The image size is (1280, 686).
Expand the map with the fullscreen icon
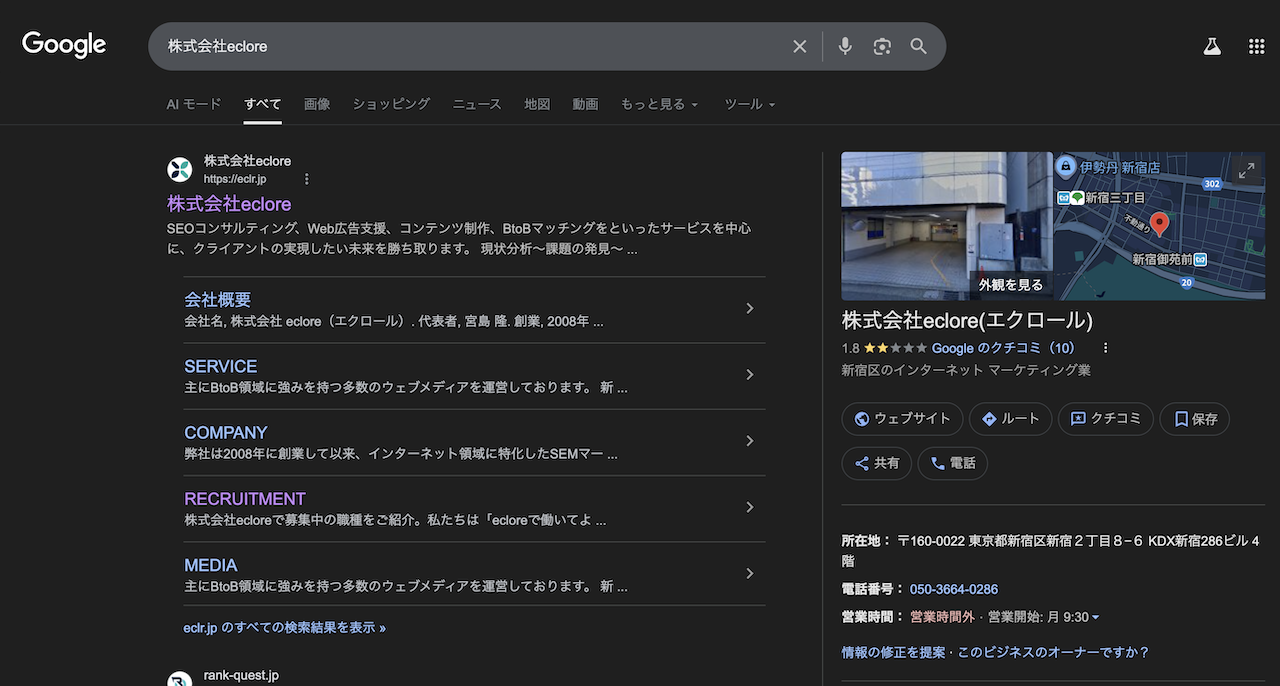coord(1246,171)
